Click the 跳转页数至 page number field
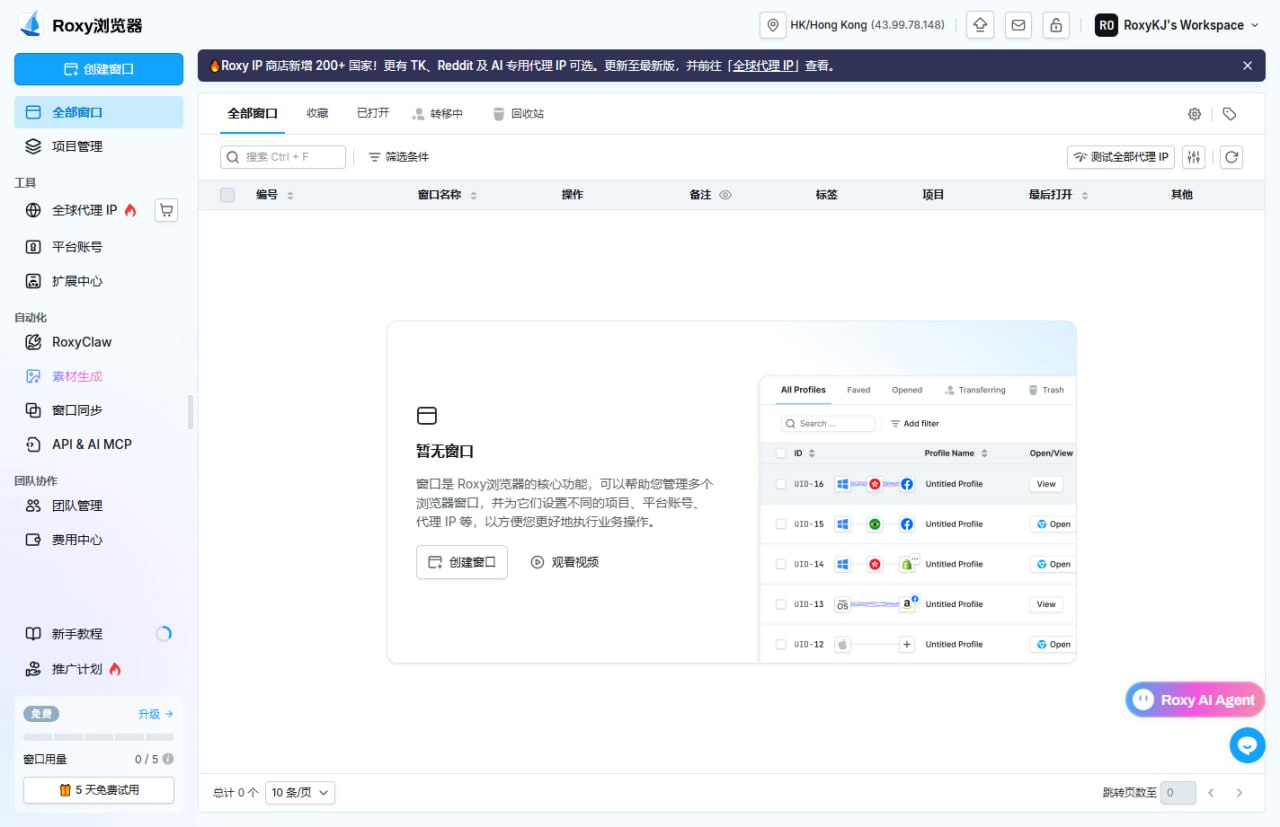Screen dimensions: 1280x827 tap(1178, 793)
